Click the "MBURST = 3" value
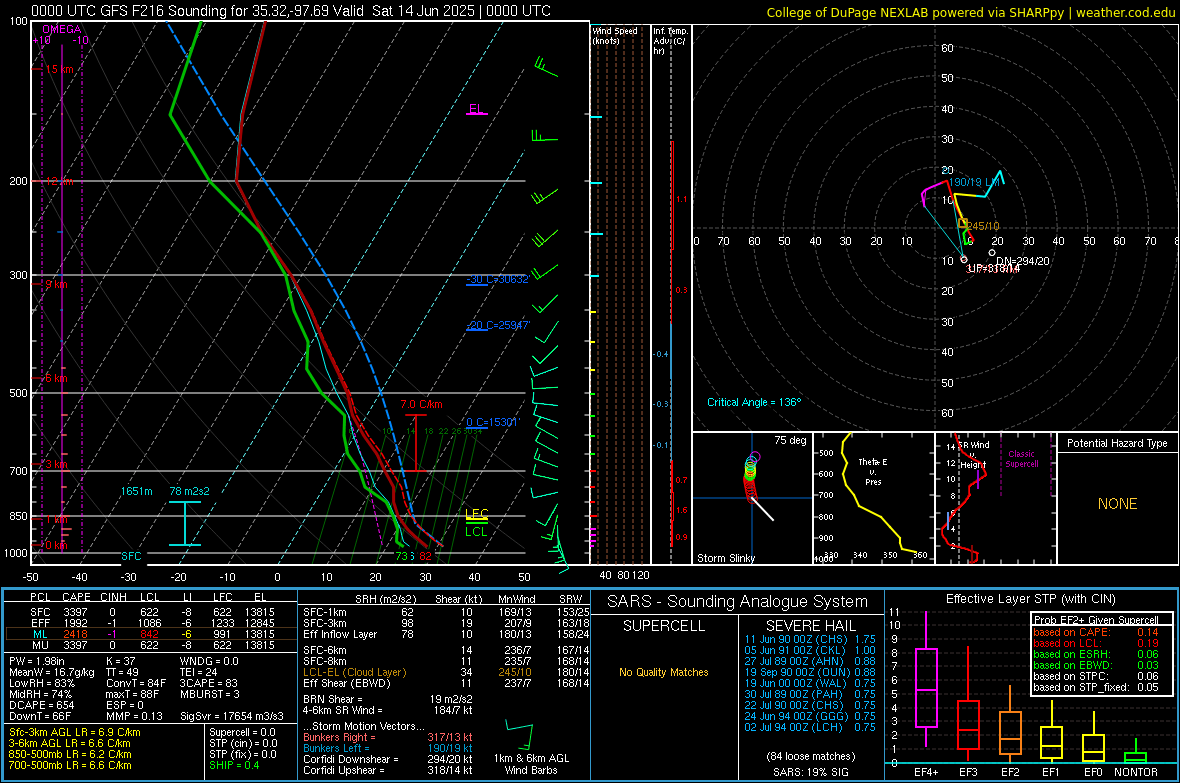1180x783 pixels. point(209,694)
